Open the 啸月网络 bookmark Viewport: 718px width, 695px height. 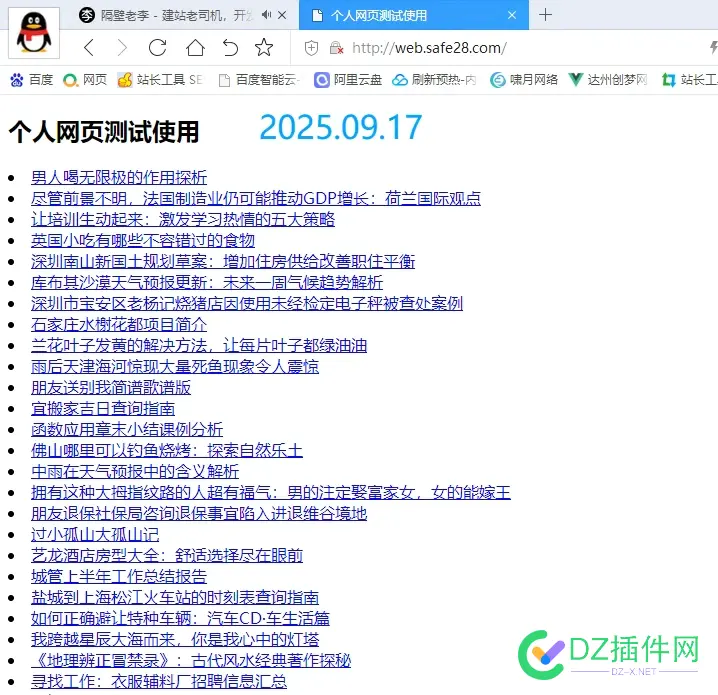[x=524, y=80]
